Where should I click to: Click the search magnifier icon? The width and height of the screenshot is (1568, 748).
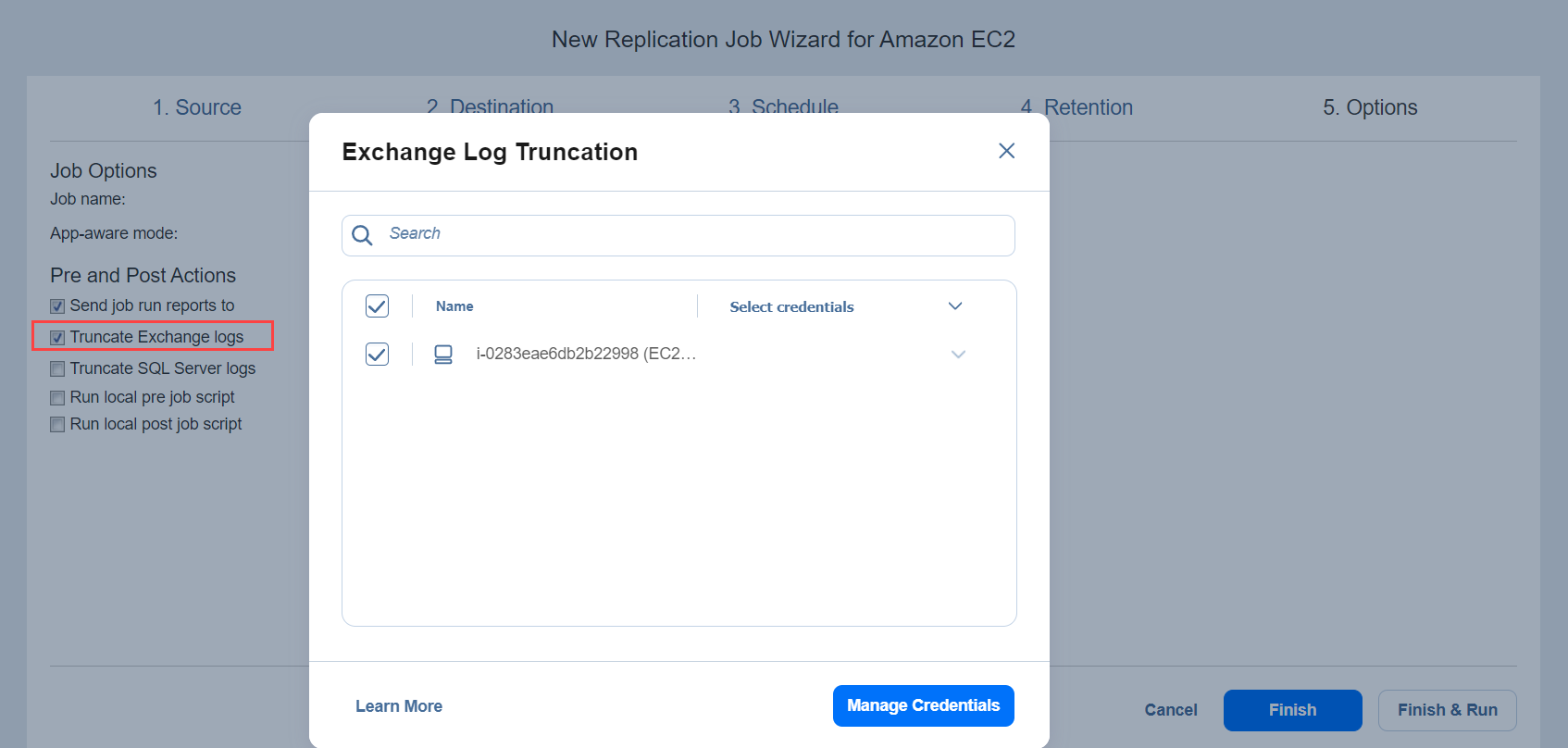[x=362, y=235]
